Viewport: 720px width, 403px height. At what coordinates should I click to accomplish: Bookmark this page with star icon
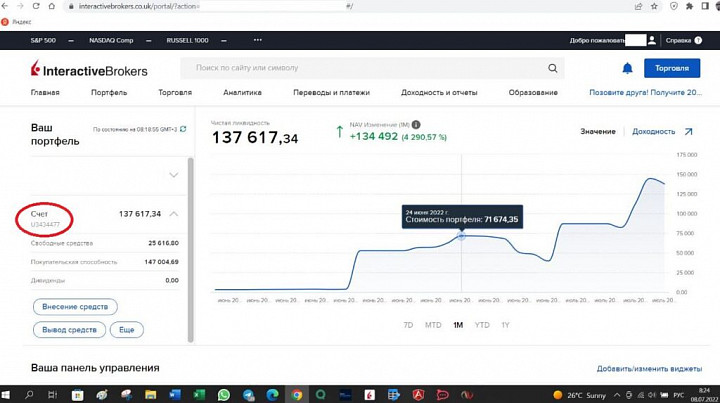654,6
